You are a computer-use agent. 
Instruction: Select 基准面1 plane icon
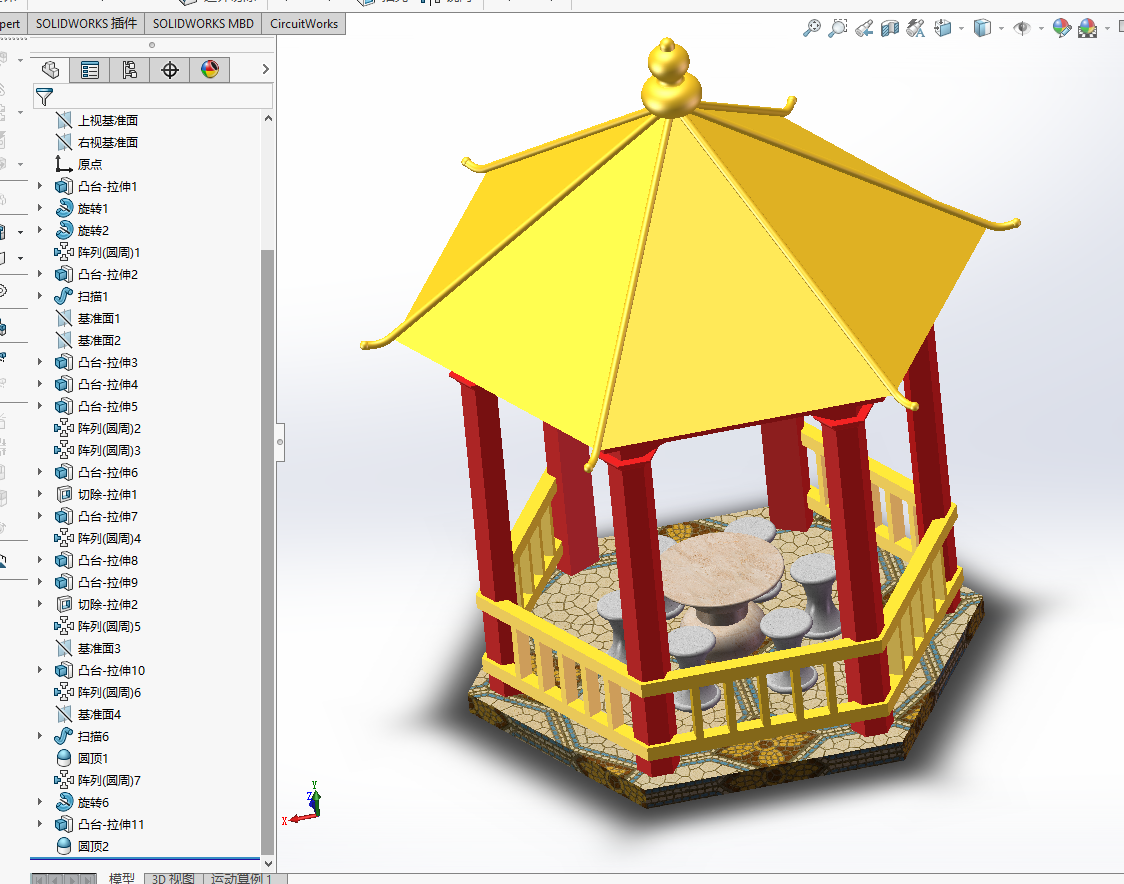[x=64, y=318]
